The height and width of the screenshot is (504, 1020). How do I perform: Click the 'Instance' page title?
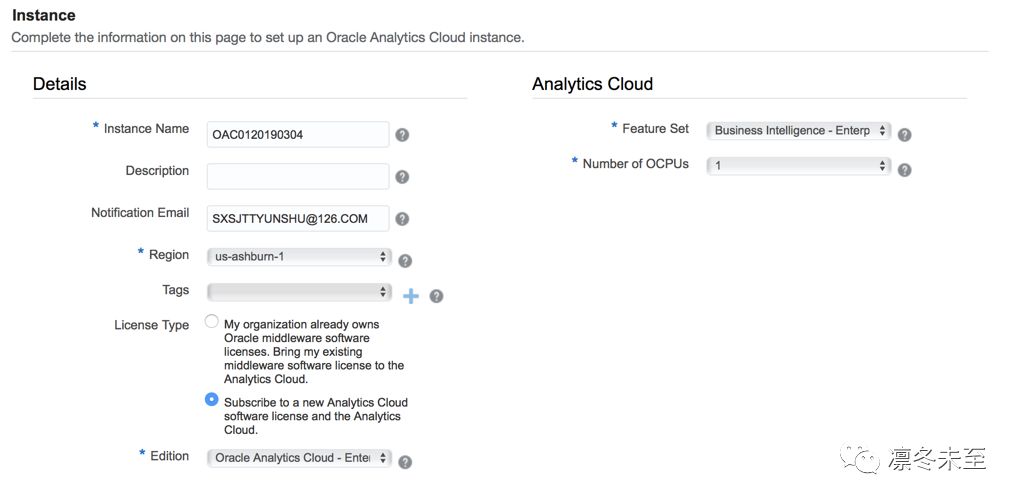44,15
